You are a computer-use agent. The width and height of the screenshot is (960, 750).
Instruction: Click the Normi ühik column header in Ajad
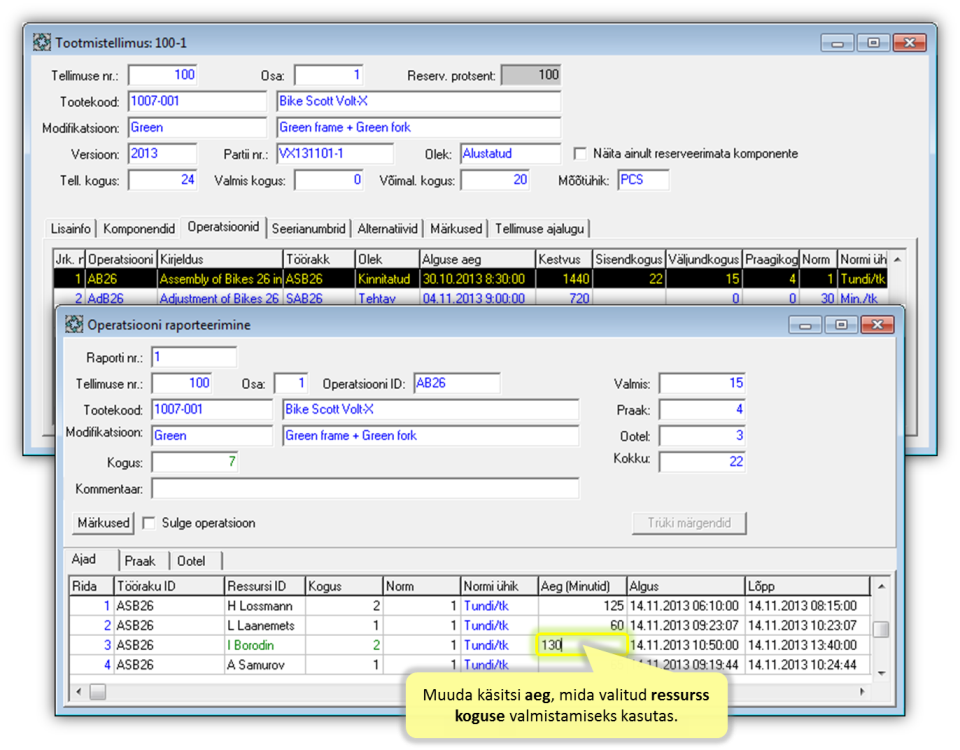(x=498, y=586)
